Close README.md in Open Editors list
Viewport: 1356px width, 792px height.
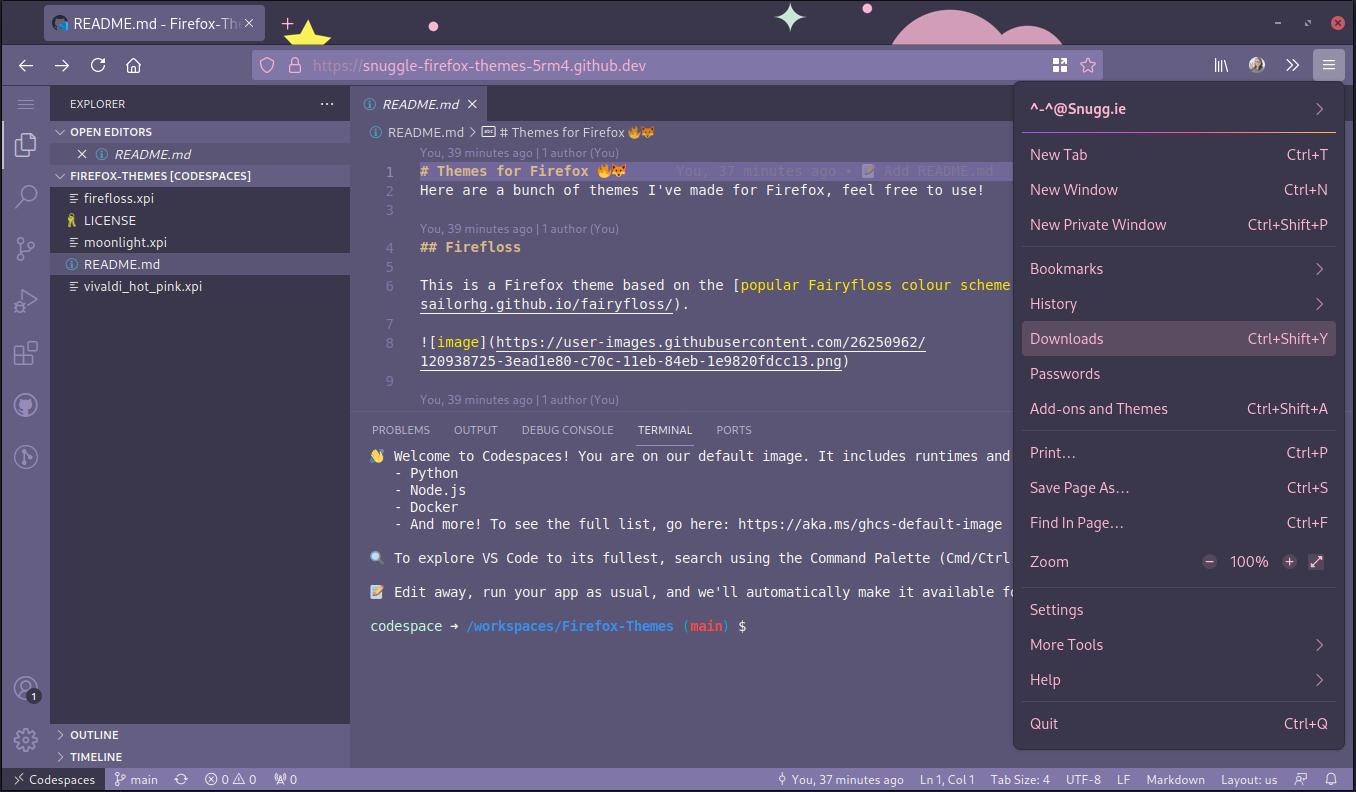click(82, 154)
